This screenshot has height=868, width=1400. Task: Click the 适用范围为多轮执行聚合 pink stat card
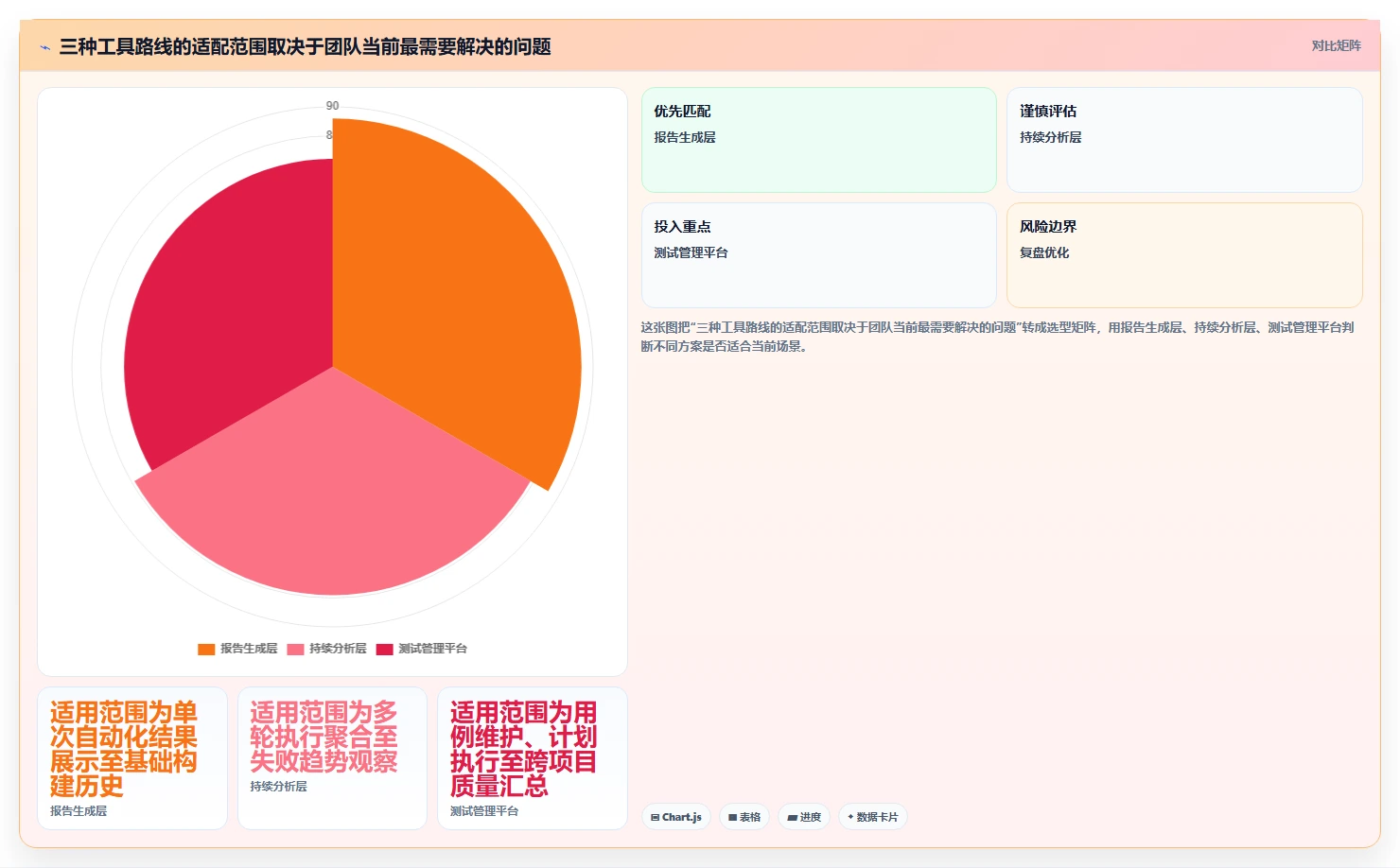coord(332,758)
